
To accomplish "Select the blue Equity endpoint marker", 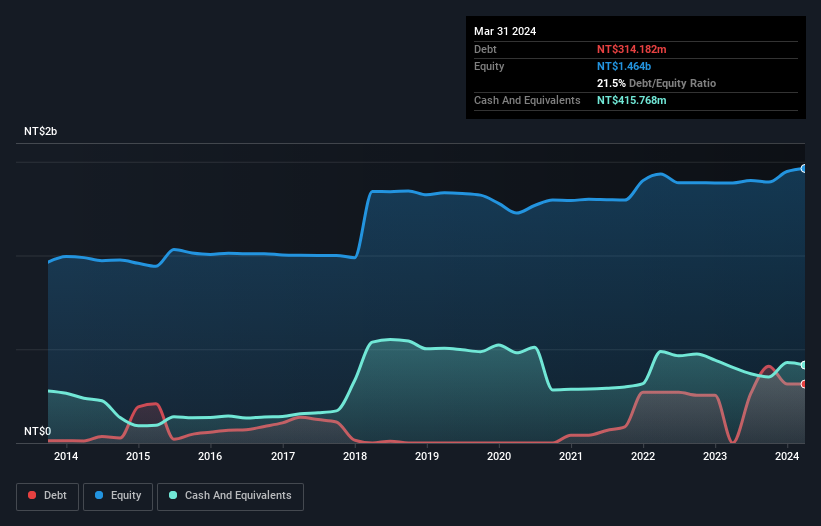I will (804, 169).
